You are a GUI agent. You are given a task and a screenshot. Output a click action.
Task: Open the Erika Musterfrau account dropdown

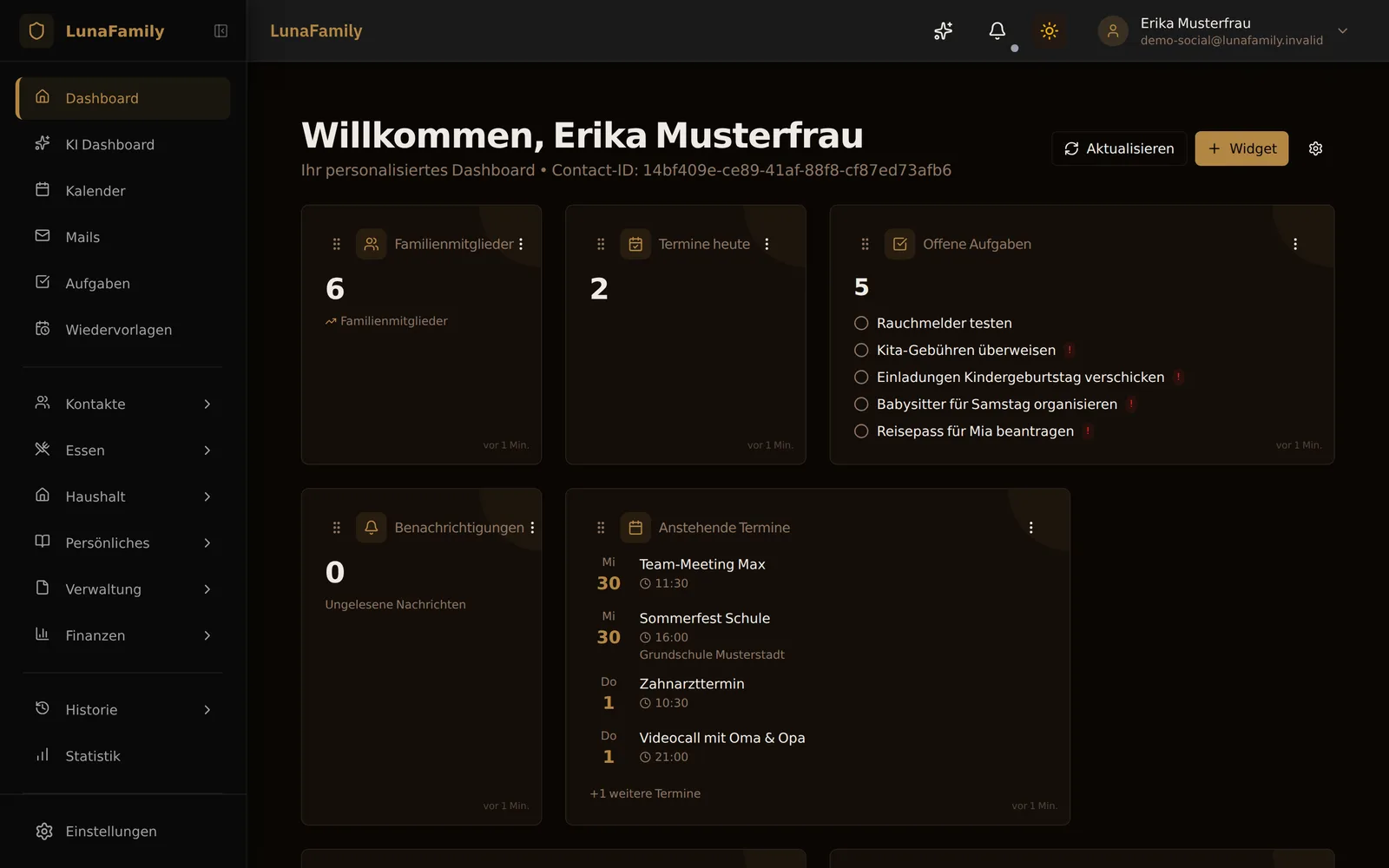click(1223, 31)
